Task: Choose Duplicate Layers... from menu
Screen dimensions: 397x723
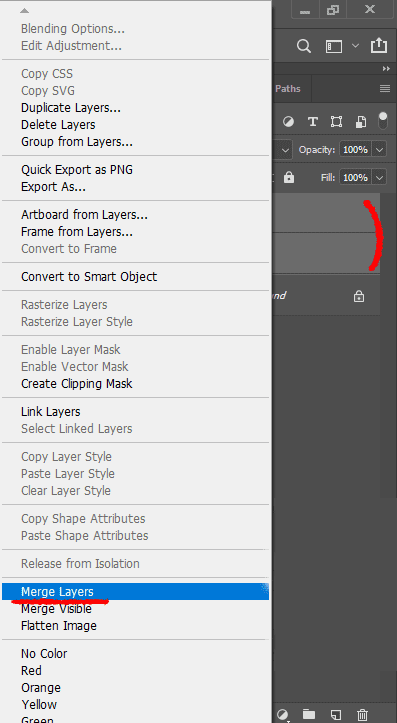Action: pos(71,108)
